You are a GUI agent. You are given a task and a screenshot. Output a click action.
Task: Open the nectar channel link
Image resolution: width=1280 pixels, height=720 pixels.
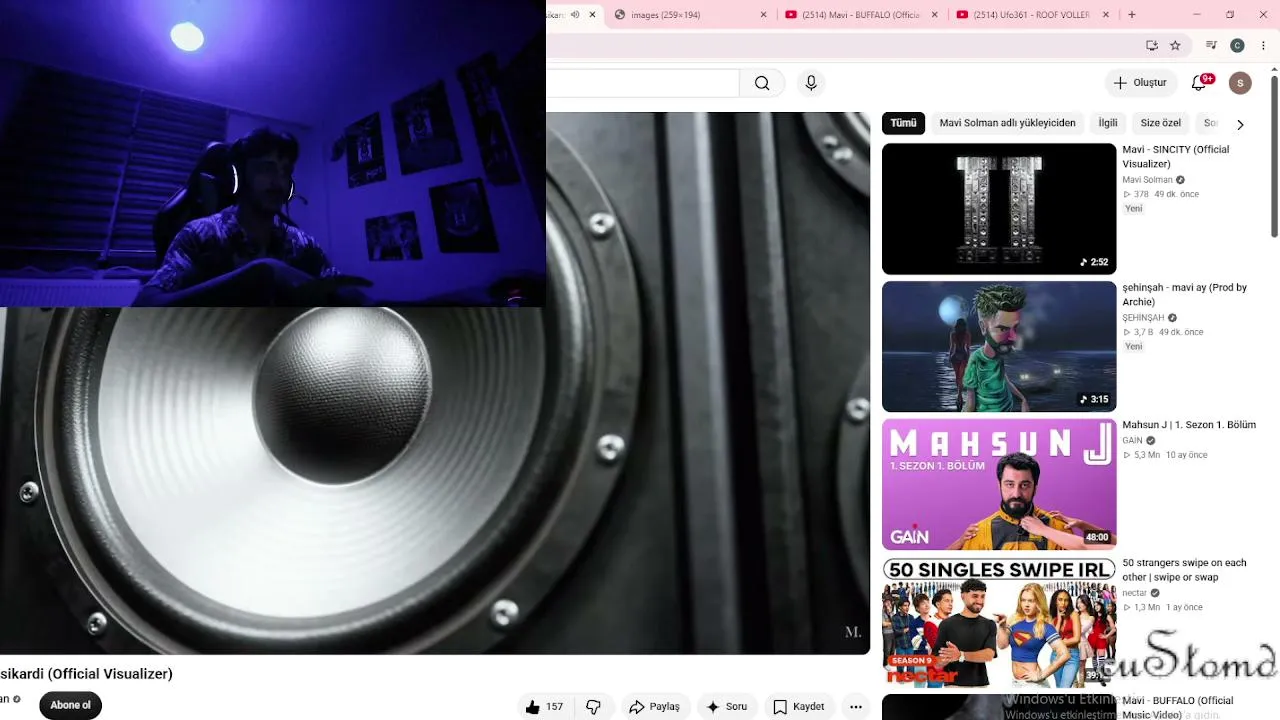click(x=1134, y=593)
